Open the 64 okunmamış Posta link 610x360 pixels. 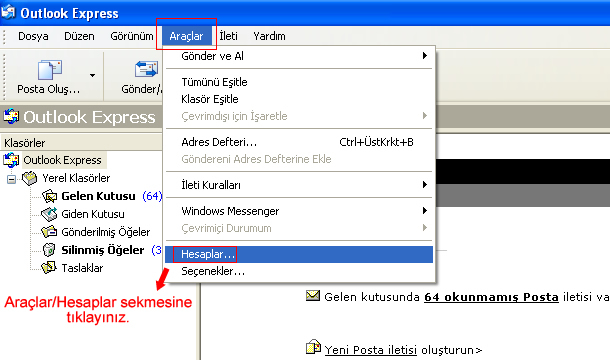[x=491, y=297]
